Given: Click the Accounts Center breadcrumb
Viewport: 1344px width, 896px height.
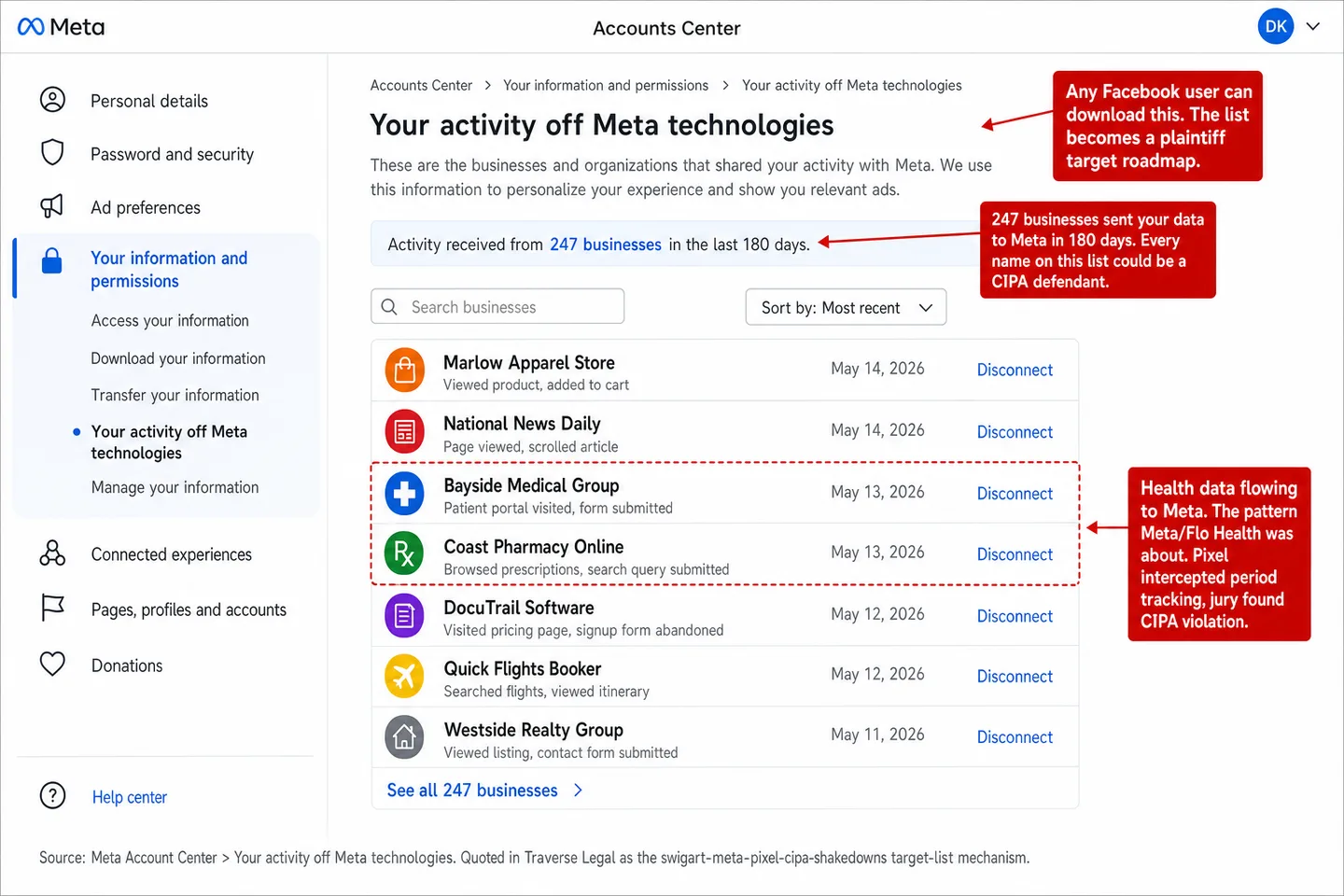Looking at the screenshot, I should (x=421, y=85).
